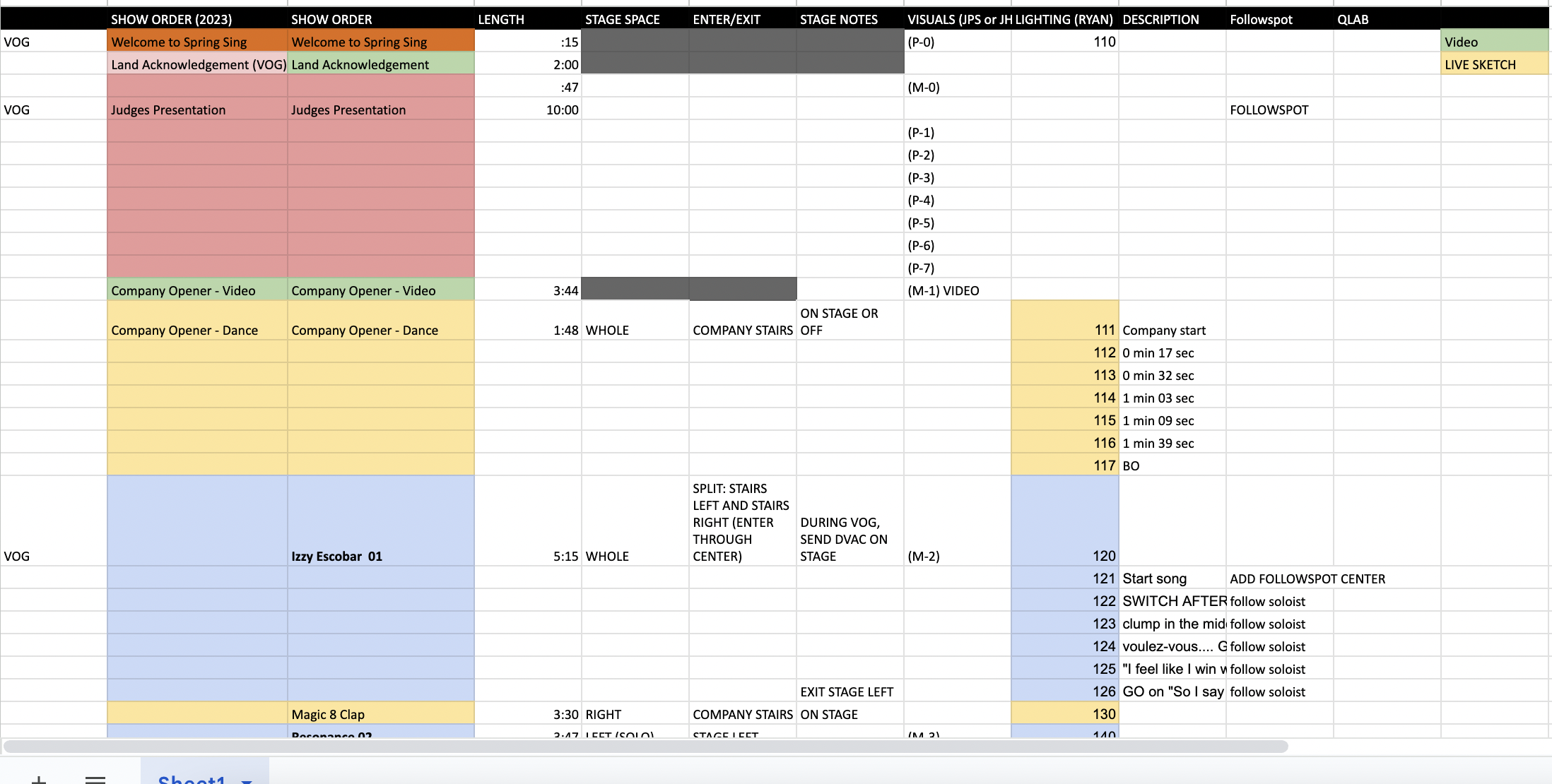Select the SPLIT: STAIRS LEFT AND STAIRS RIGHT cell

click(x=742, y=521)
